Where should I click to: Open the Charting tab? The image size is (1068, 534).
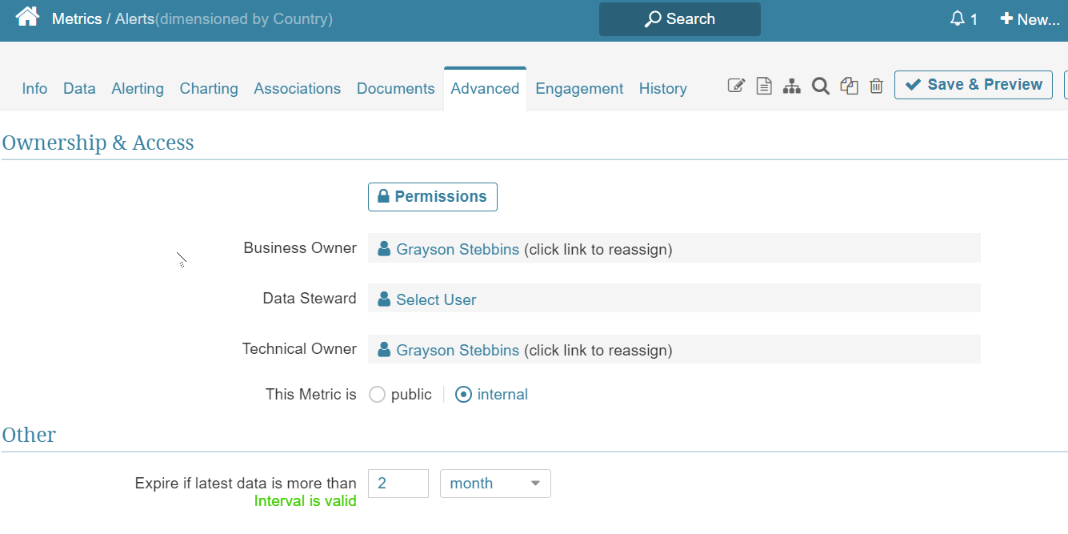(208, 88)
